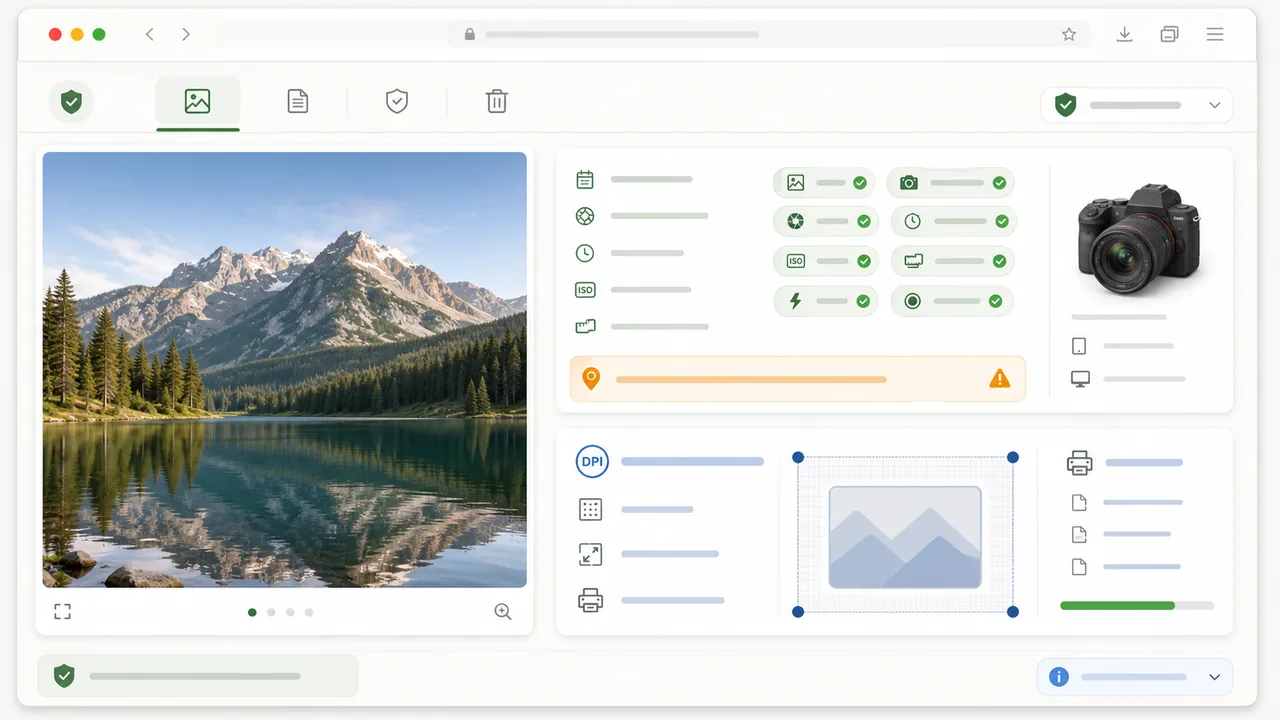This screenshot has height=720, width=1280.
Task: Click the pixel grid icon
Action: tap(591, 509)
